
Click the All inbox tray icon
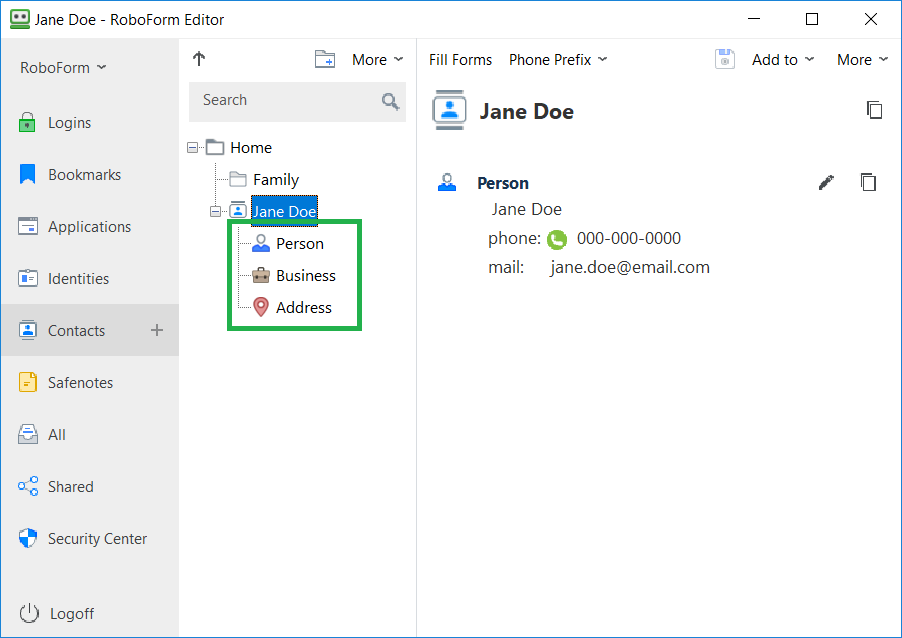click(28, 434)
